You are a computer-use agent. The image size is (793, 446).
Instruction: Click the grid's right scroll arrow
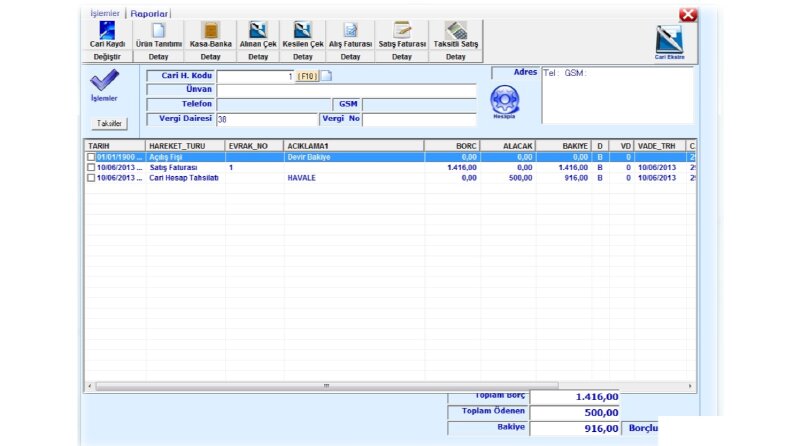(690, 386)
